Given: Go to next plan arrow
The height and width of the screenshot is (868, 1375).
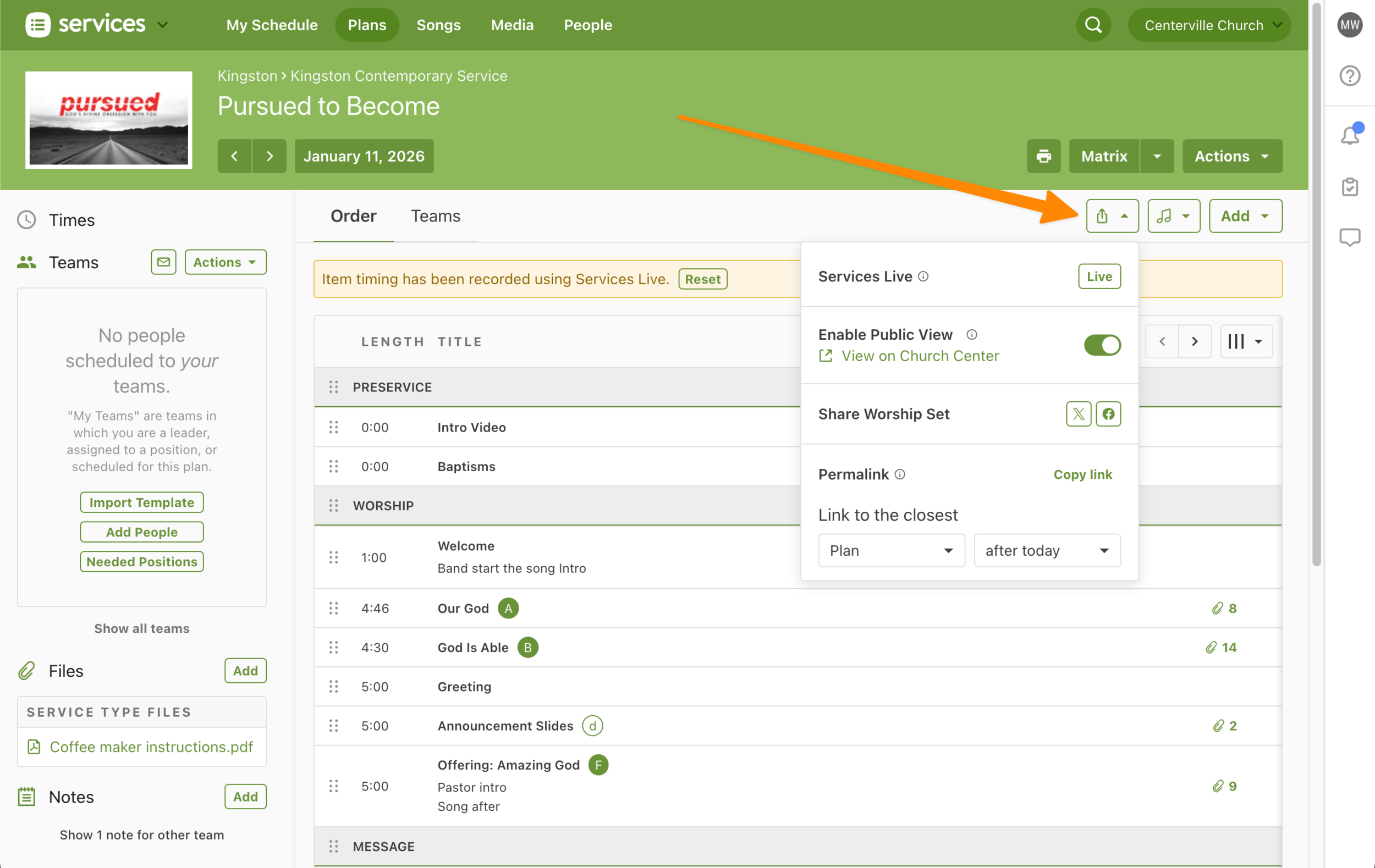Looking at the screenshot, I should click(x=269, y=156).
